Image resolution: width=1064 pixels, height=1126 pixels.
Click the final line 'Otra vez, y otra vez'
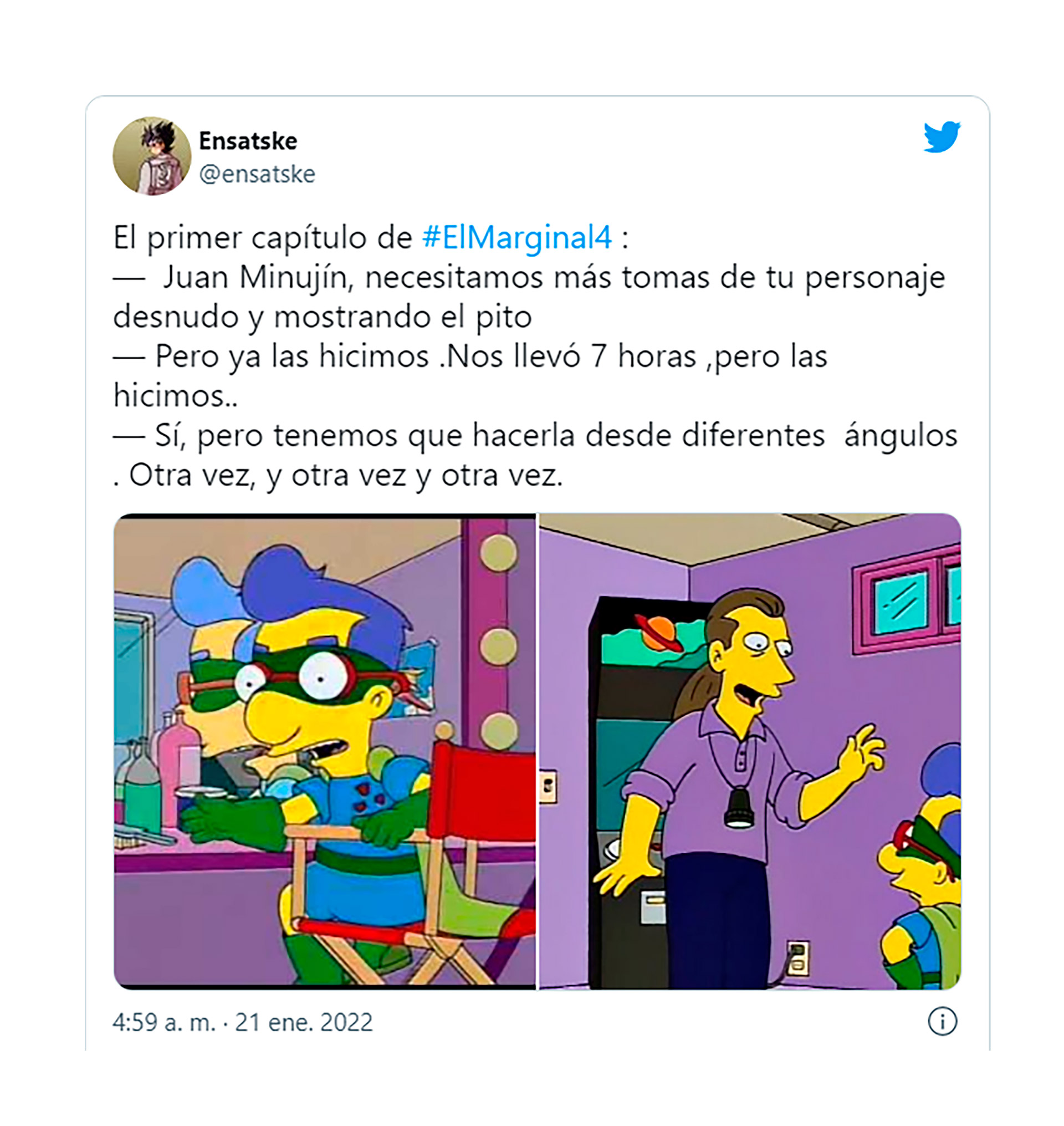pos(338,476)
